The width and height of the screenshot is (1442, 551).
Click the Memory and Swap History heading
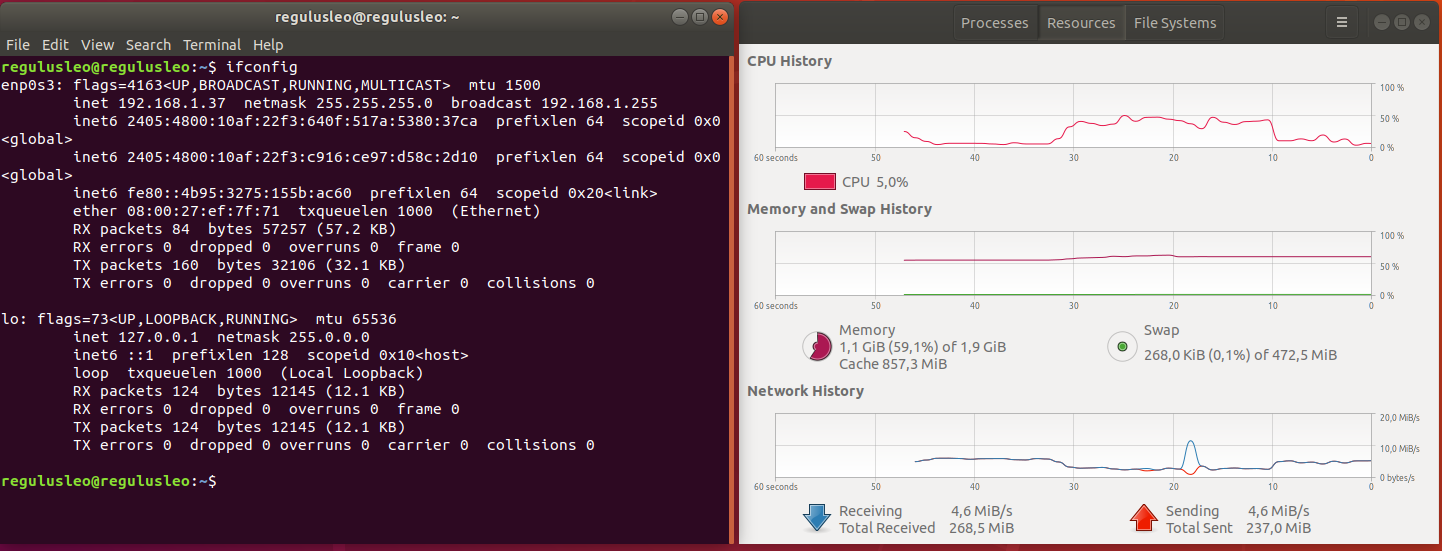[x=839, y=209]
